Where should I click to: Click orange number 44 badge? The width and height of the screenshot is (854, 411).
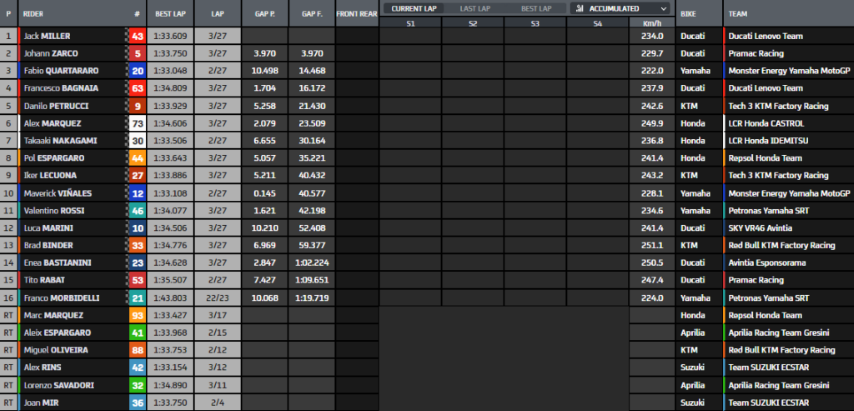coord(137,158)
